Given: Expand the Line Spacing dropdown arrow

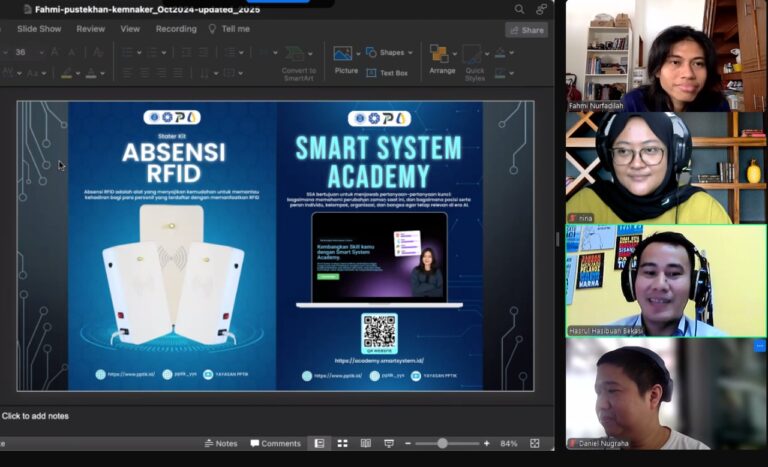Looking at the screenshot, I should 240,52.
